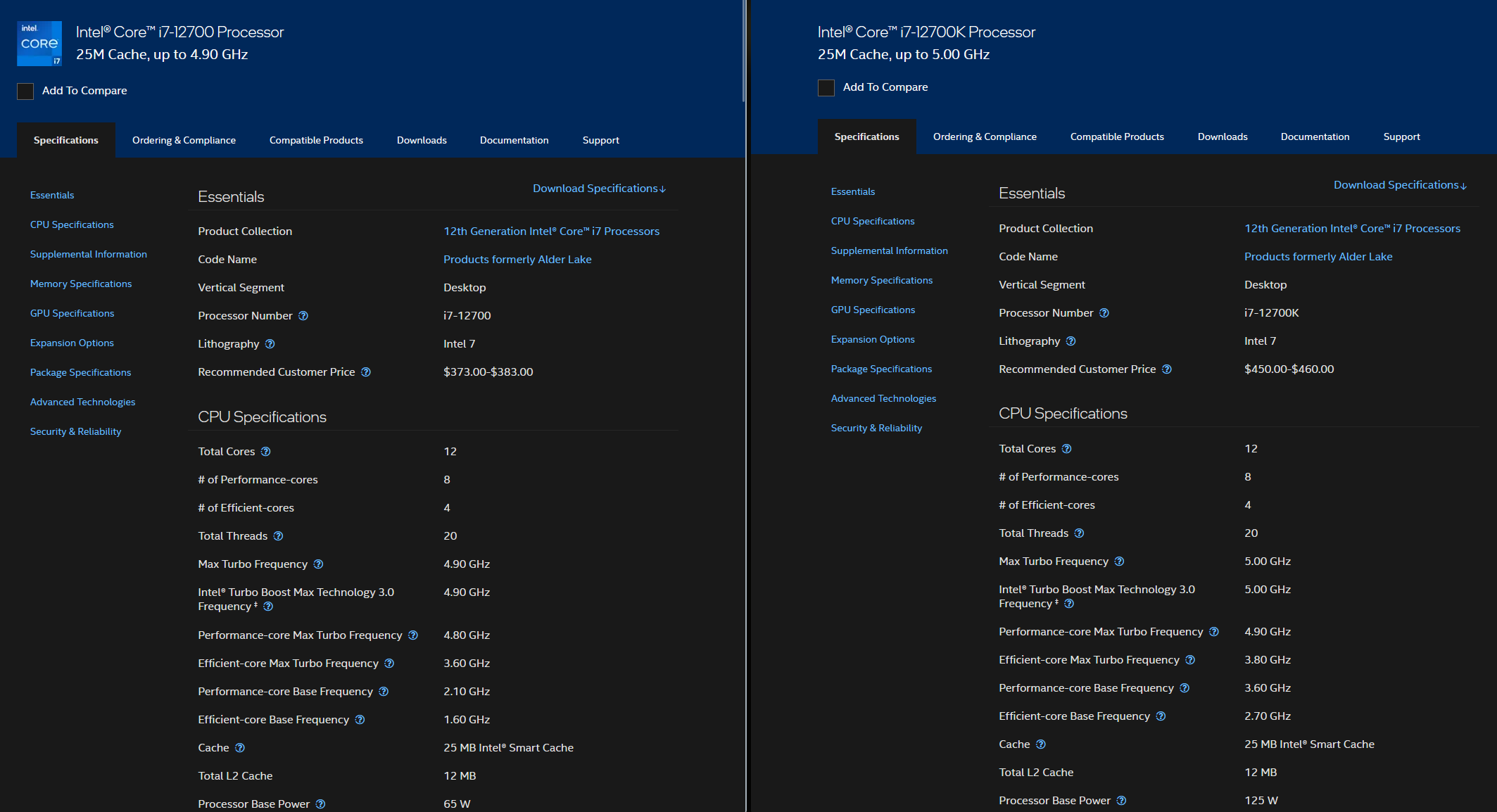Click help icon for i7-12700K Processor Base Power
The width and height of the screenshot is (1497, 812).
[1122, 801]
